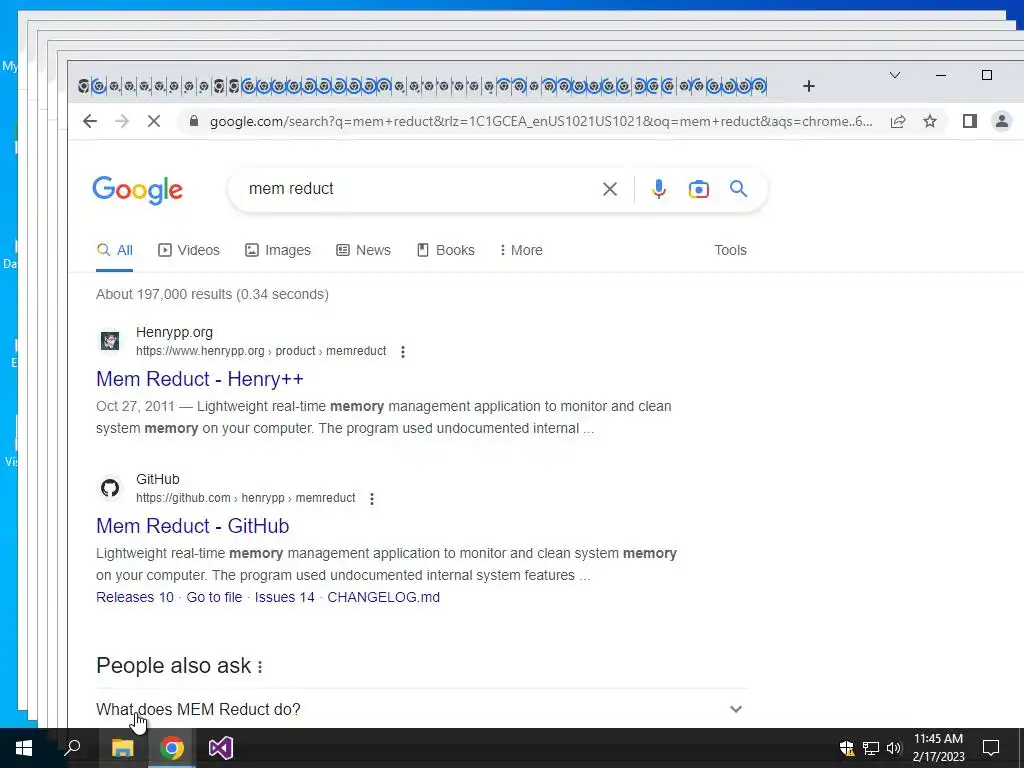Open the Mem Reduct - Henry++ link
The width and height of the screenshot is (1024, 768).
coord(200,379)
